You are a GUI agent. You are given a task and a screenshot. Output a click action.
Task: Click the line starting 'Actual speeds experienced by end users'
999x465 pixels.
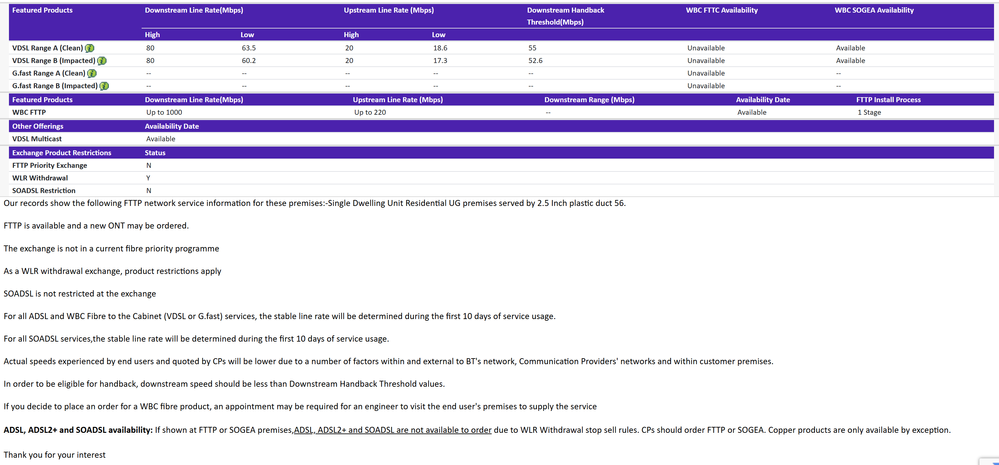pos(388,361)
